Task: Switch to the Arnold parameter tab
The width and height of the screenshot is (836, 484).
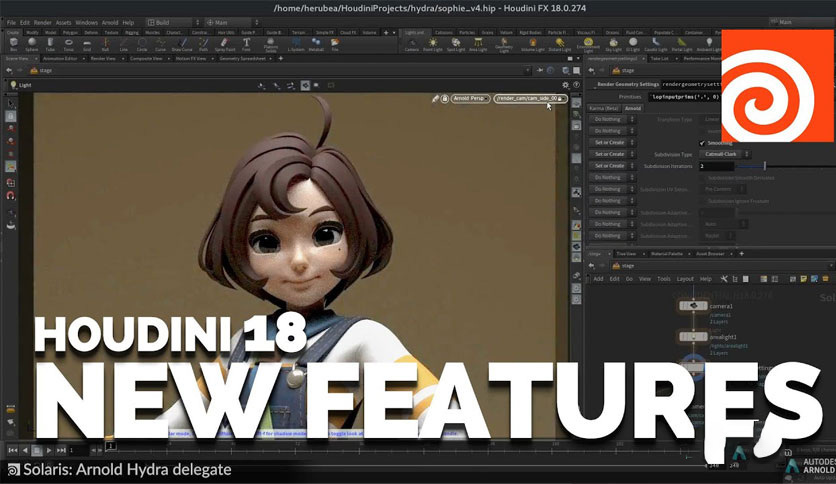Action: [633, 108]
